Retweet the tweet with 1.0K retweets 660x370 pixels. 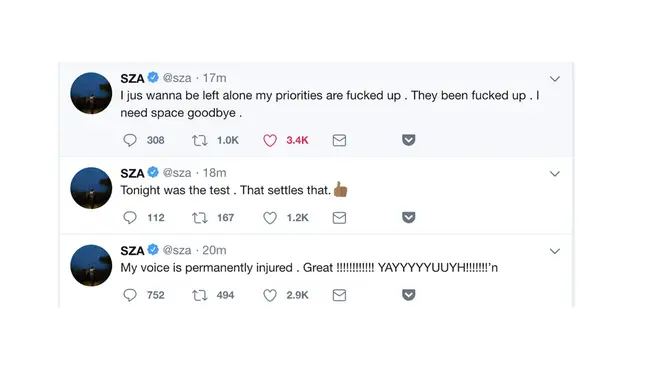pyautogui.click(x=200, y=140)
